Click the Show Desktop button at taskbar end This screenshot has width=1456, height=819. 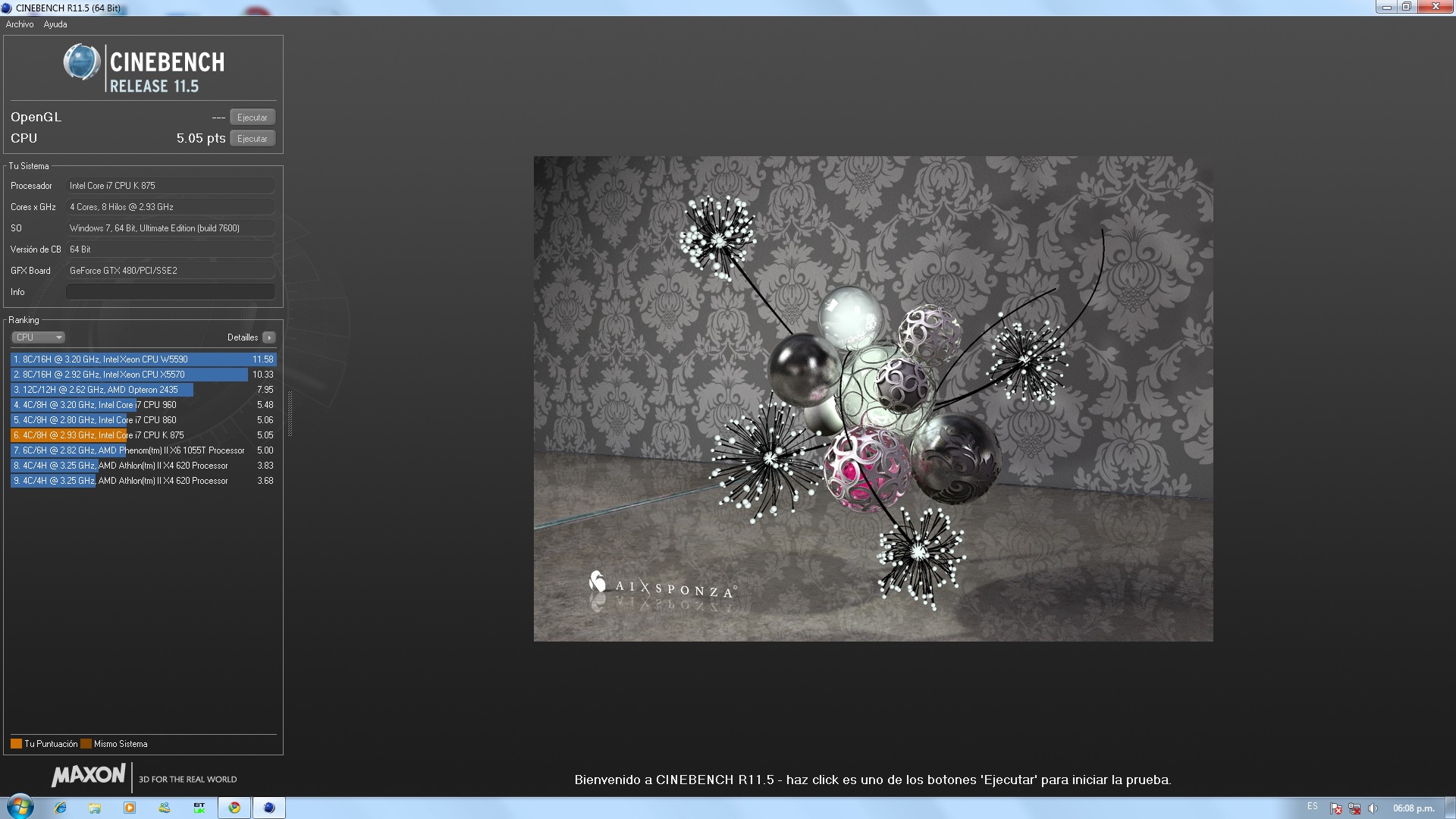pyautogui.click(x=1450, y=808)
